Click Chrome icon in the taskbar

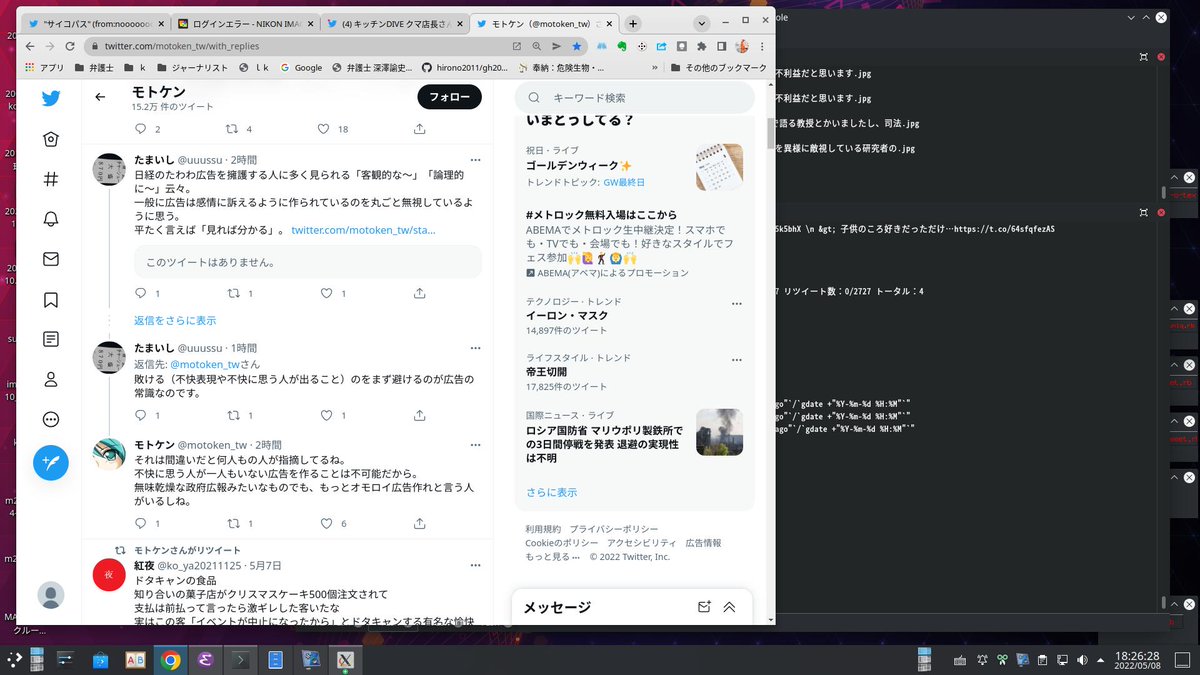170,660
